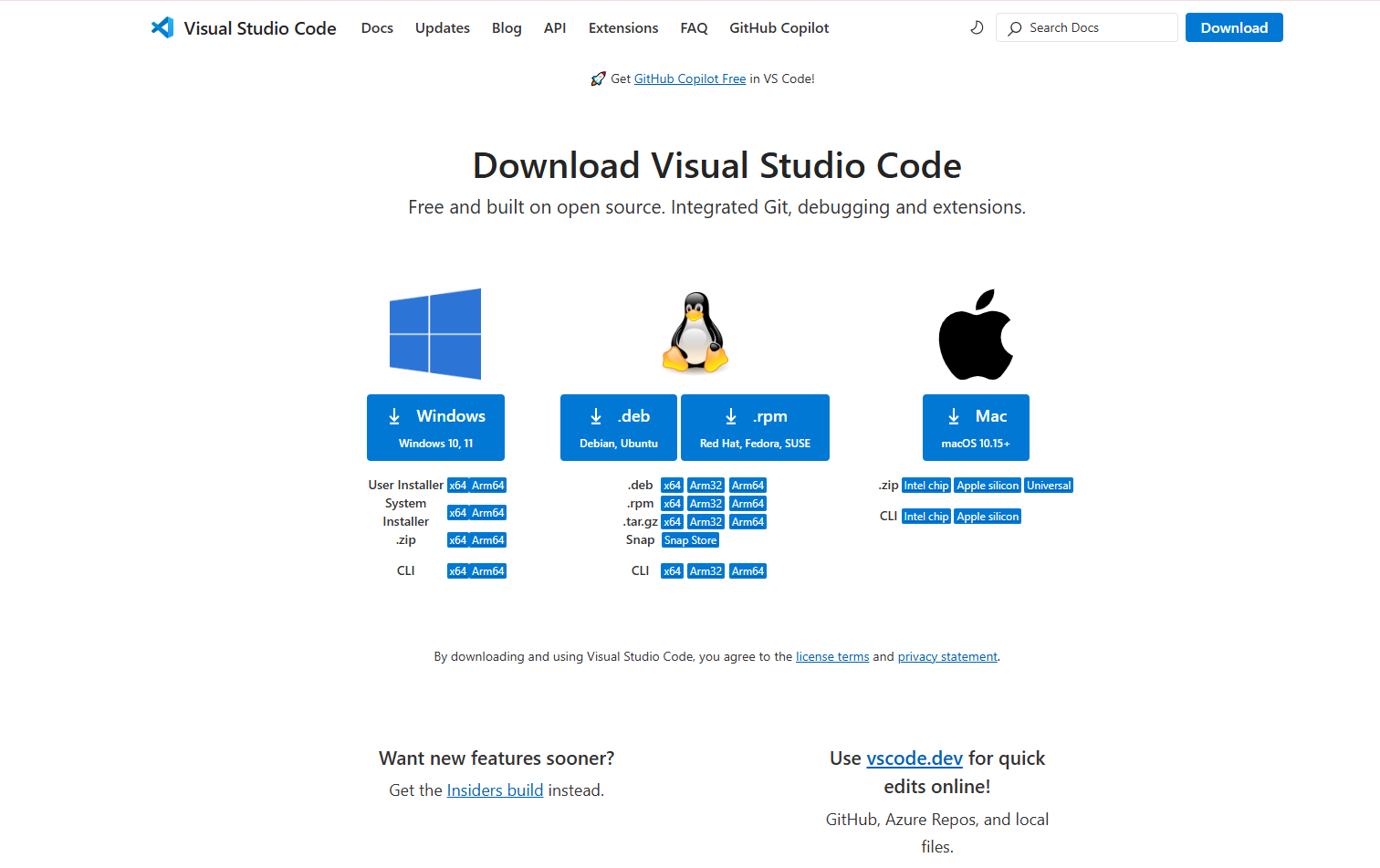Open the Updates page
This screenshot has height=868, width=1380.
(x=443, y=27)
